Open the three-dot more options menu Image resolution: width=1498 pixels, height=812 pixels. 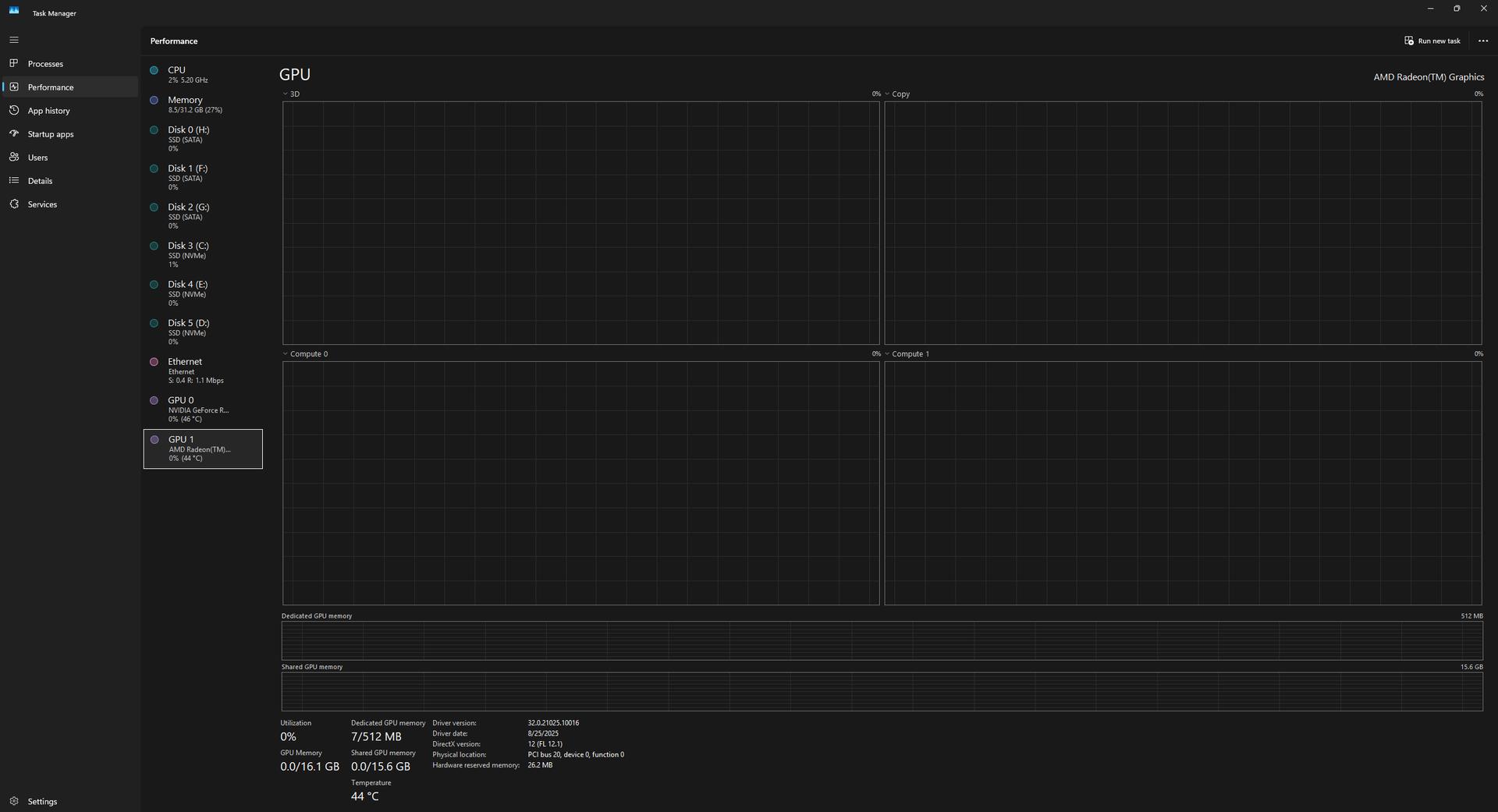point(1482,41)
